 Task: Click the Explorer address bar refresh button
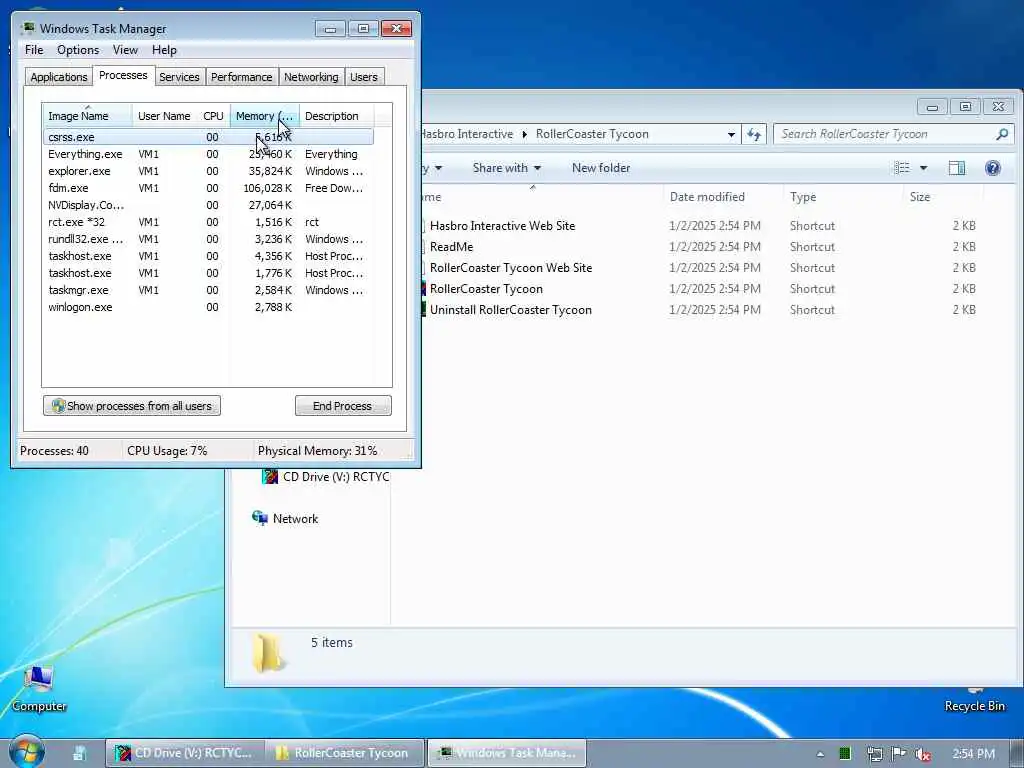click(x=754, y=134)
